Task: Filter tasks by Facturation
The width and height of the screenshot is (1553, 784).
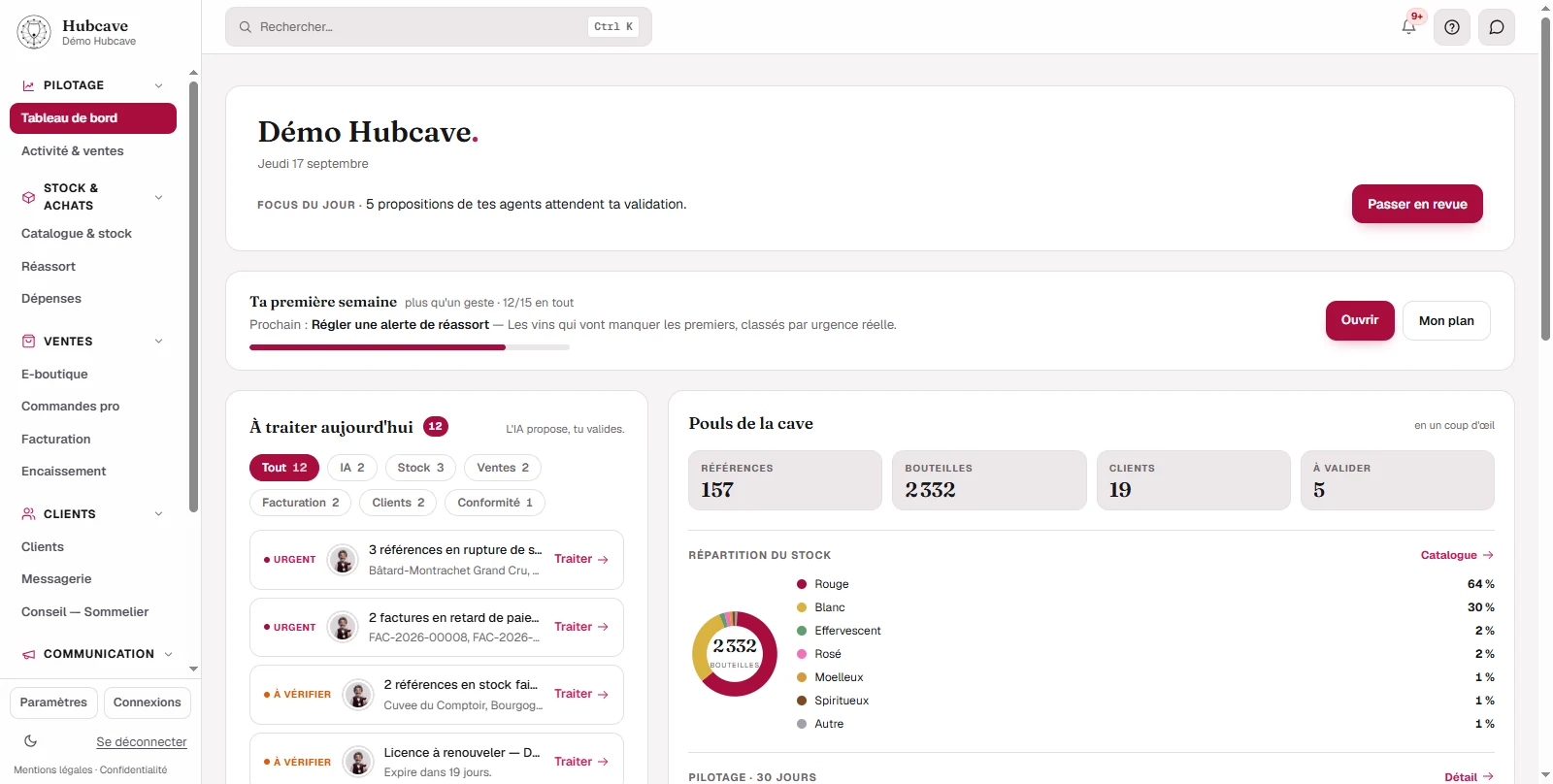Action: click(x=301, y=503)
